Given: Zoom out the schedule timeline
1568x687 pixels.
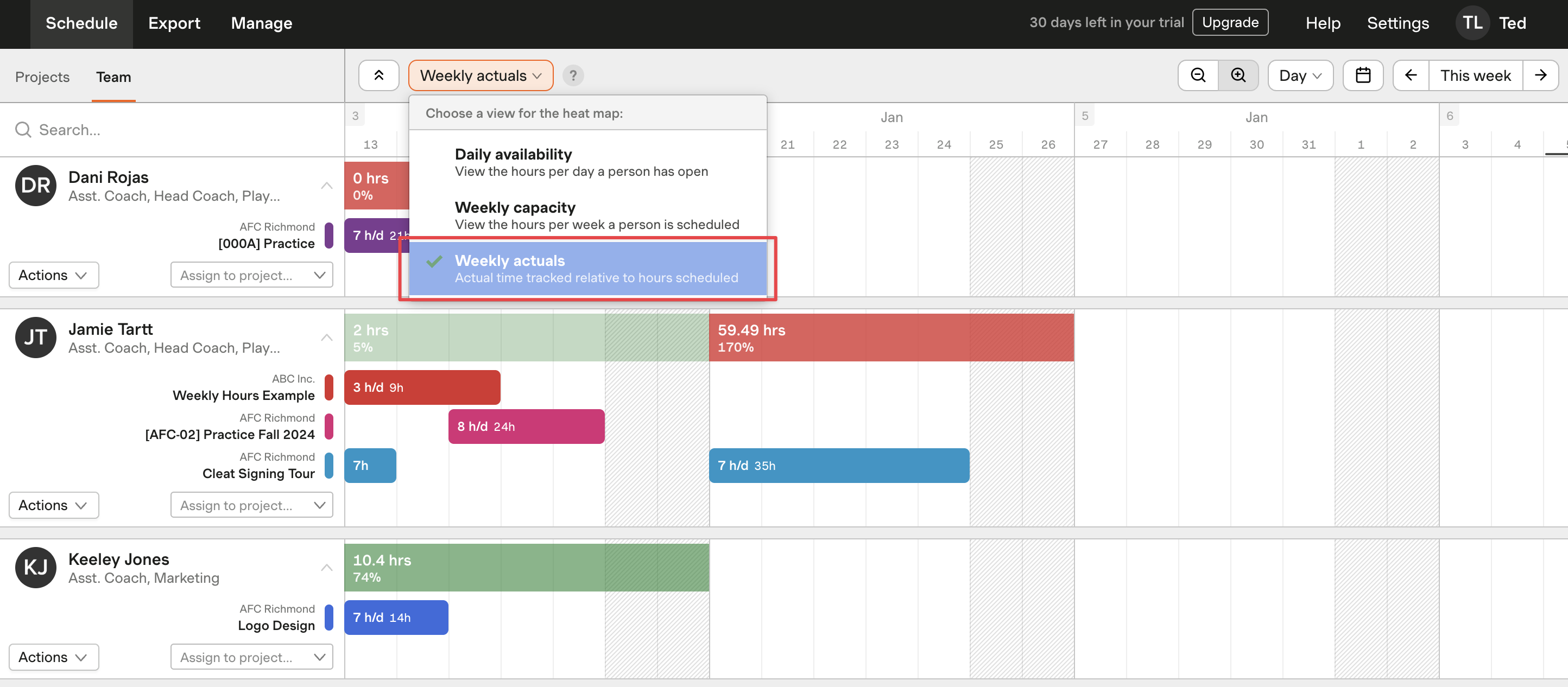Looking at the screenshot, I should (1198, 75).
